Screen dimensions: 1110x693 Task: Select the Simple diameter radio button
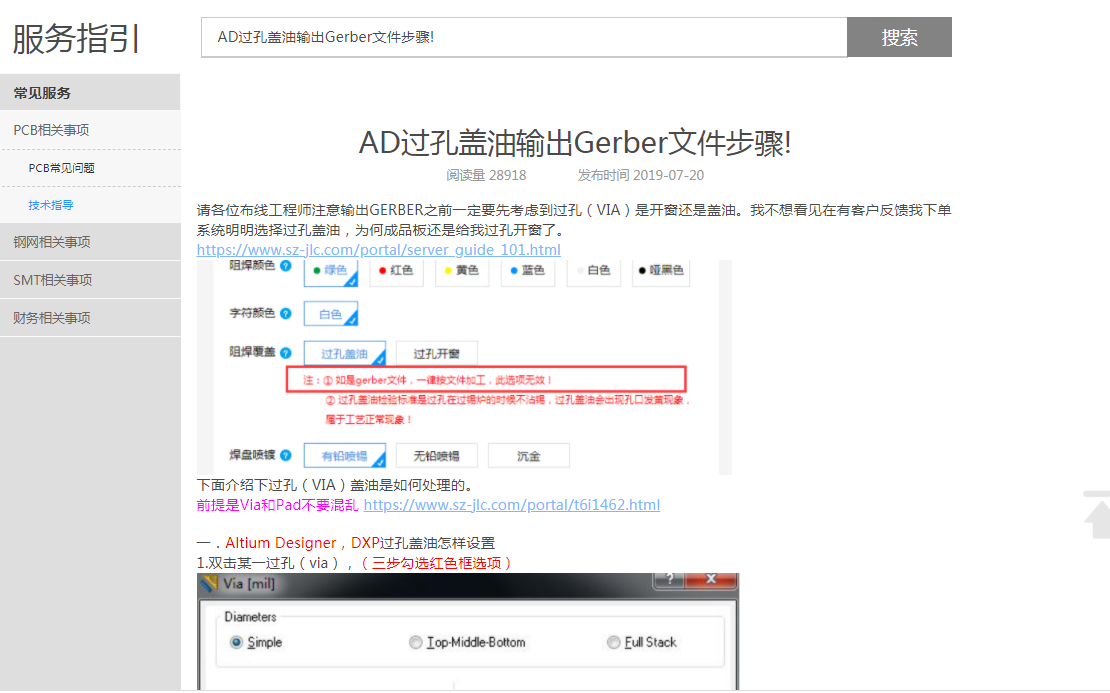pyautogui.click(x=236, y=642)
